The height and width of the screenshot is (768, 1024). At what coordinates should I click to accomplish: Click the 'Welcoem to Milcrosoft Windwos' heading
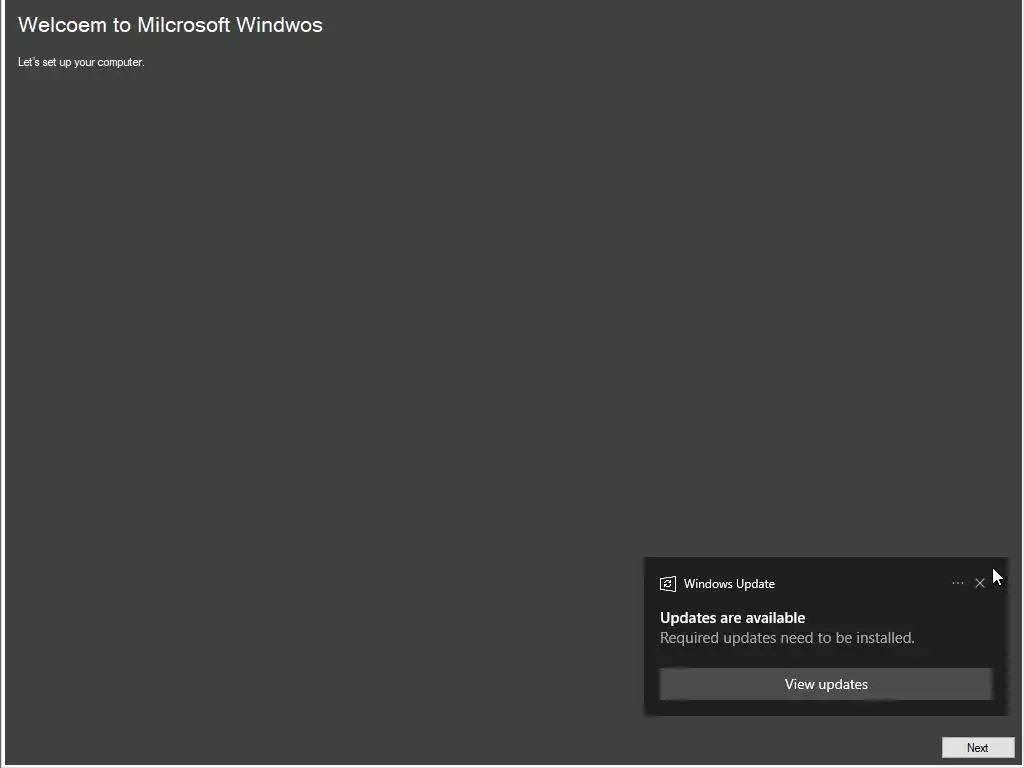[170, 25]
